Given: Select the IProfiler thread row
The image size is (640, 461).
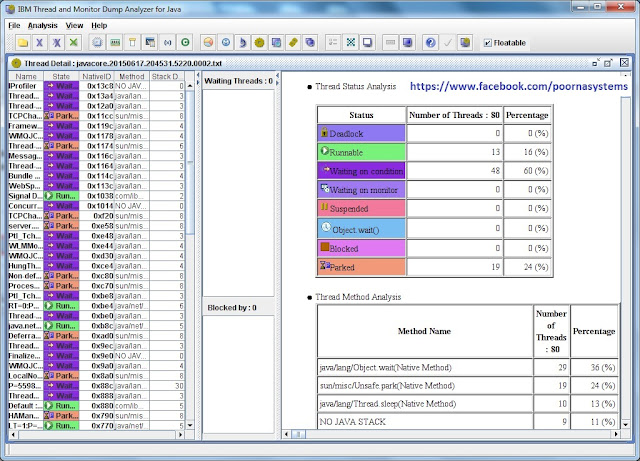Looking at the screenshot, I should pyautogui.click(x=97, y=86).
